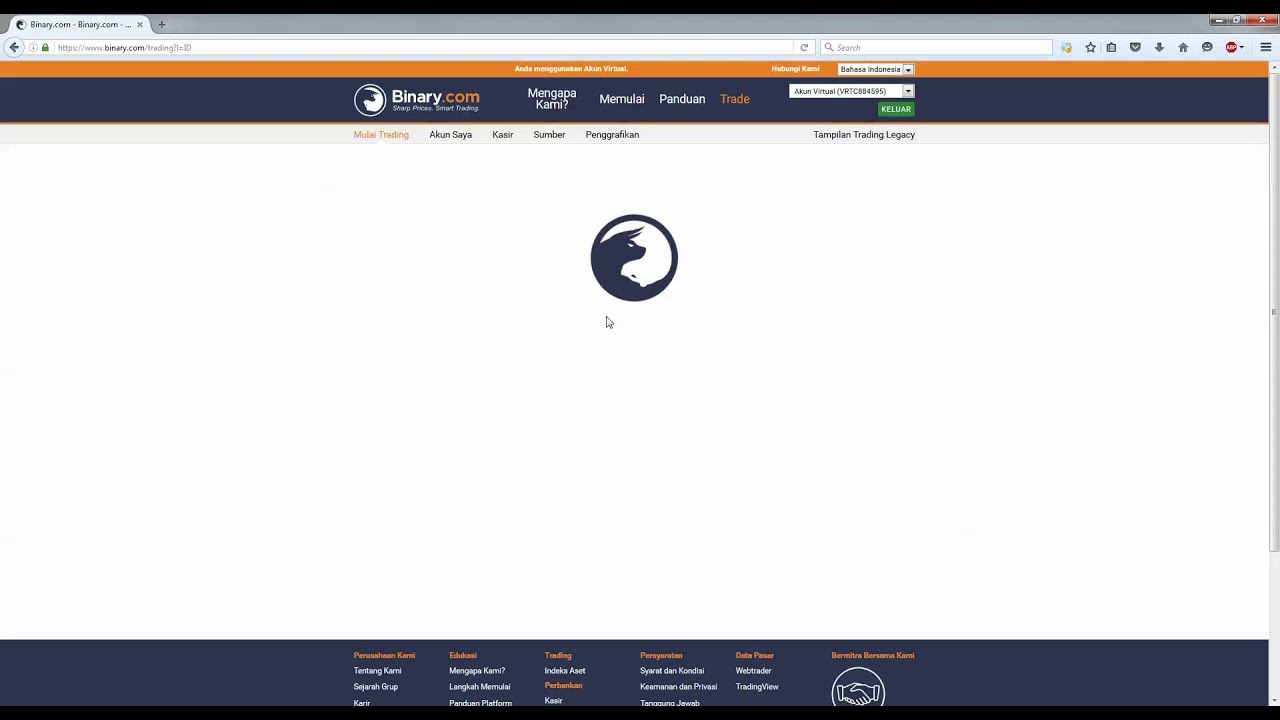Click the green padlock security icon
This screenshot has height=720, width=1280.
coord(45,47)
